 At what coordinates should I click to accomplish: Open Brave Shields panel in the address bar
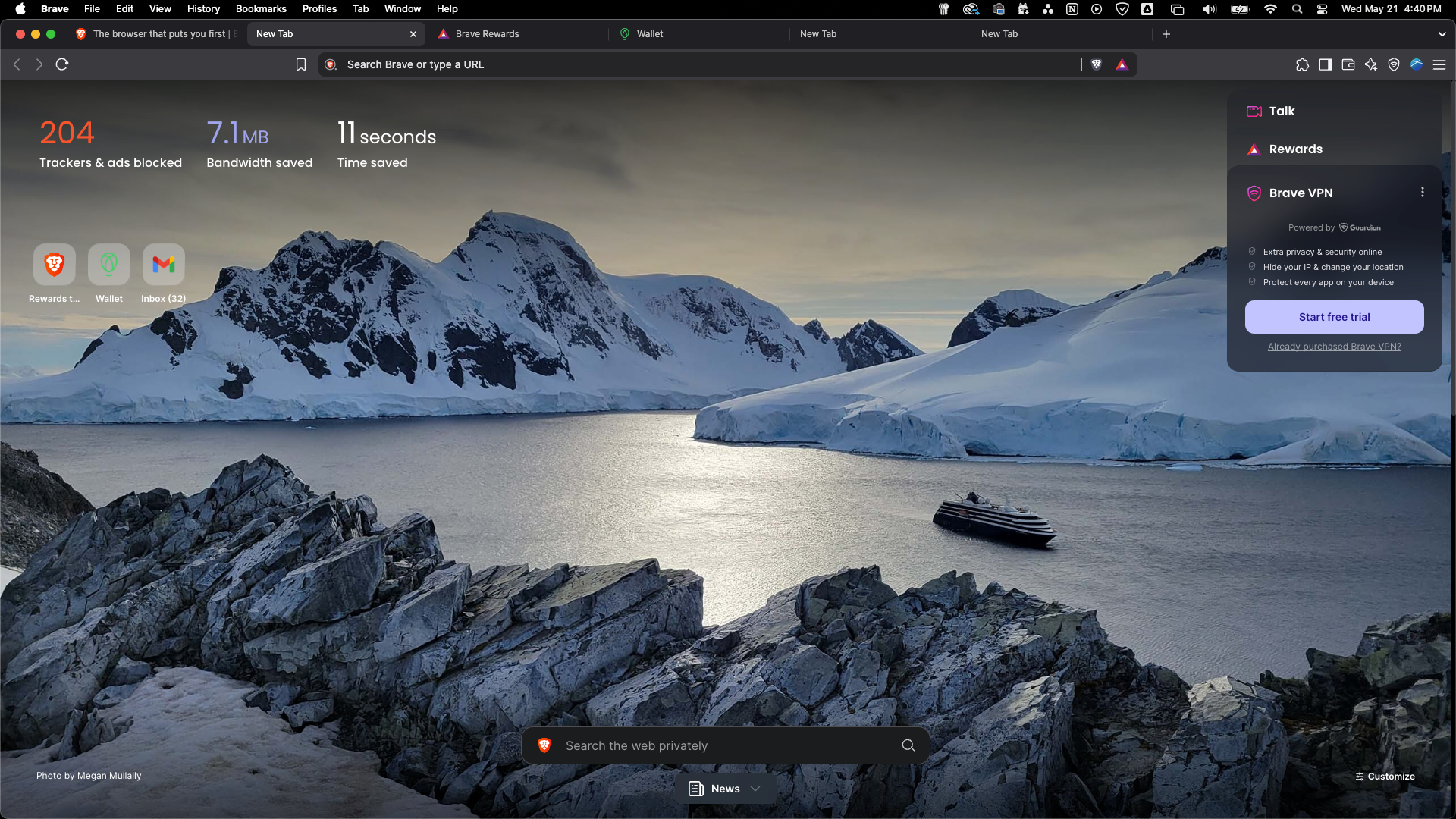[x=1097, y=64]
